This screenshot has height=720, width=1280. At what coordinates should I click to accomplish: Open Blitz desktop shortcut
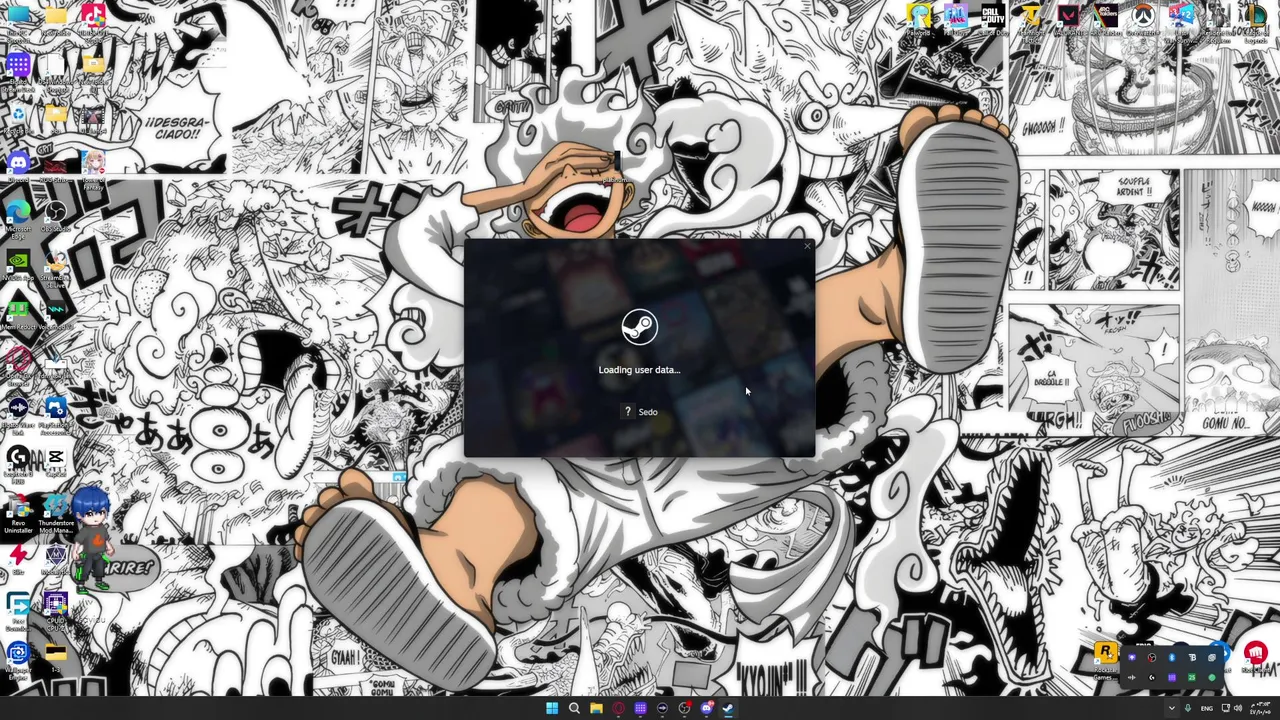(18, 558)
